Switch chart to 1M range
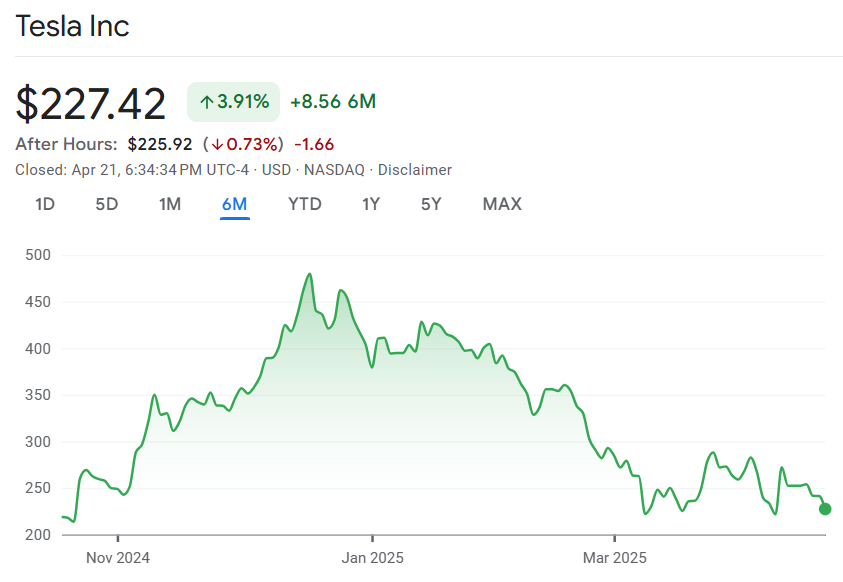Image resolution: width=843 pixels, height=582 pixels. [170, 204]
